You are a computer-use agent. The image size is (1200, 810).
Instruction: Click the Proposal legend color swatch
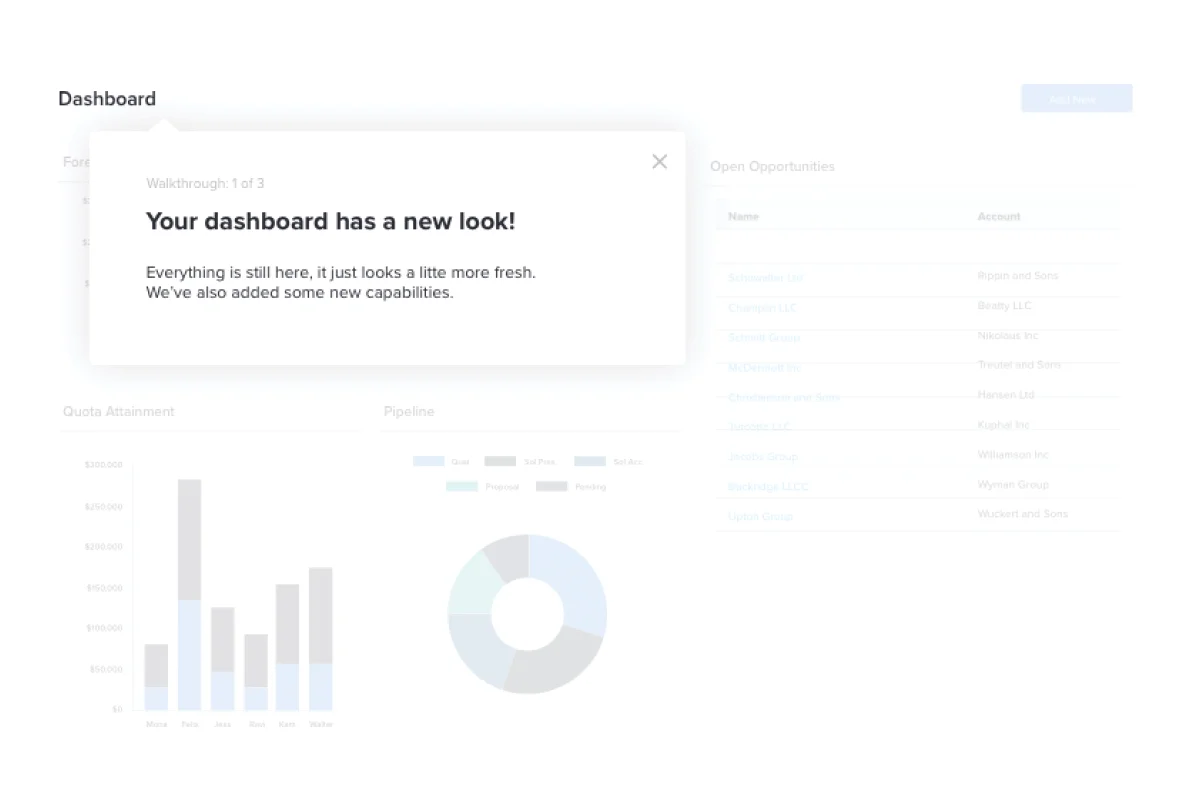click(x=461, y=487)
